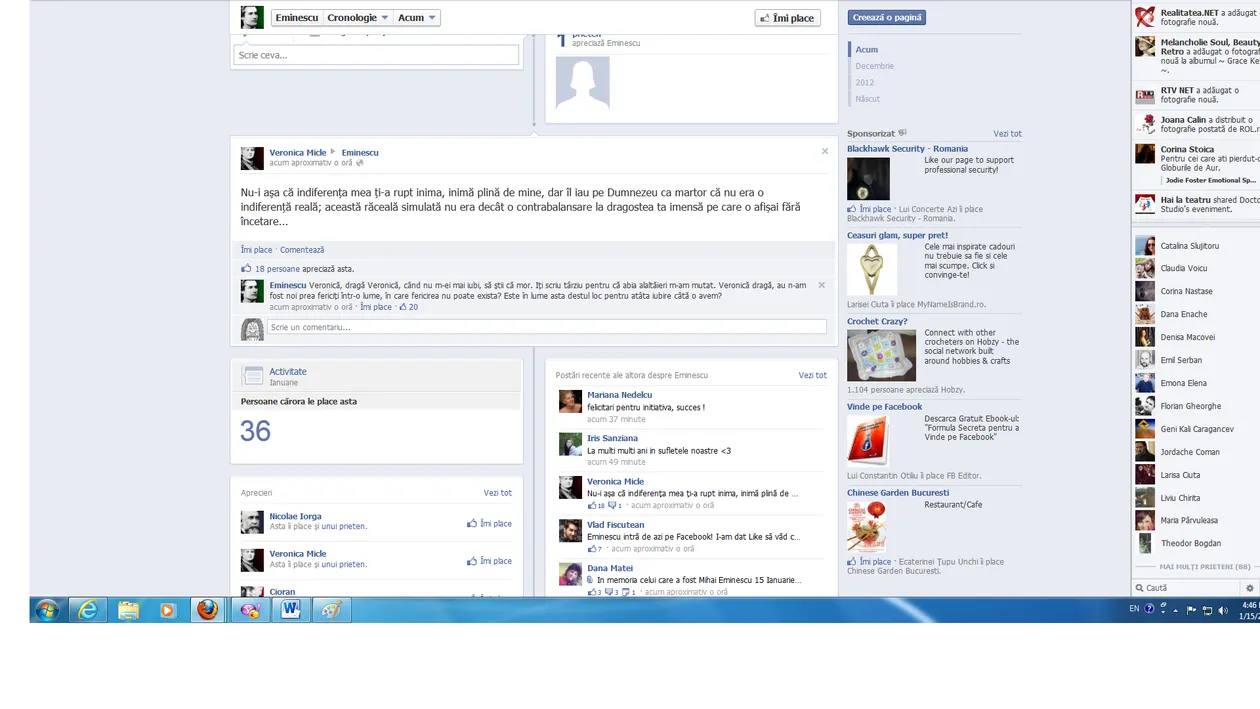Select Decembrie in the timeline navigator
Viewport: 1260px width, 709px height.
tap(874, 66)
